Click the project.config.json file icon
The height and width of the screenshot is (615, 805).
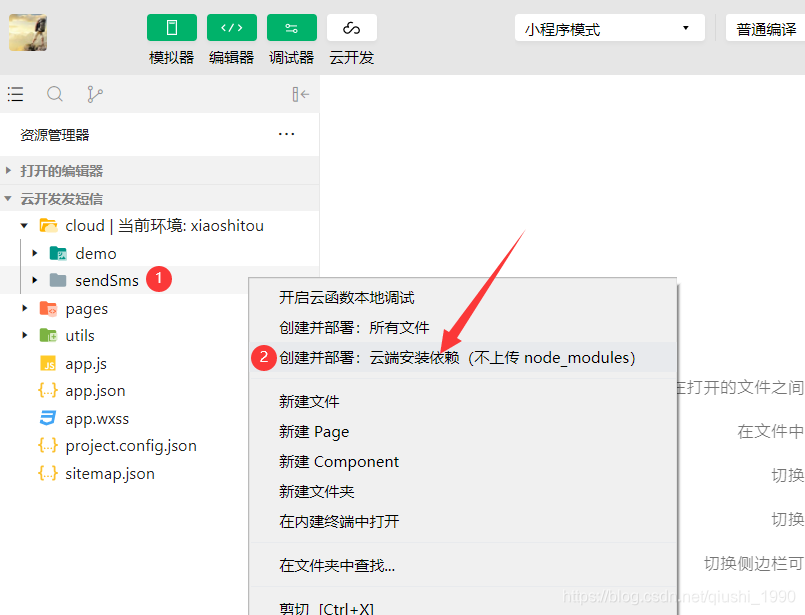click(48, 446)
